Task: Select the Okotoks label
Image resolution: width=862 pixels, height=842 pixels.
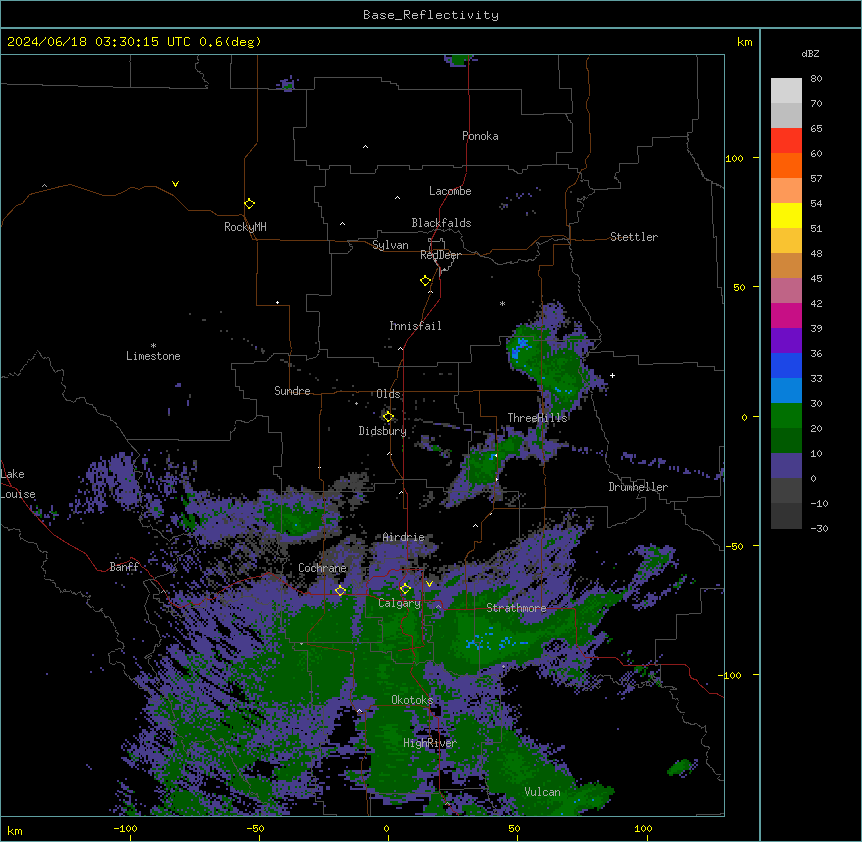Action: coord(412,700)
